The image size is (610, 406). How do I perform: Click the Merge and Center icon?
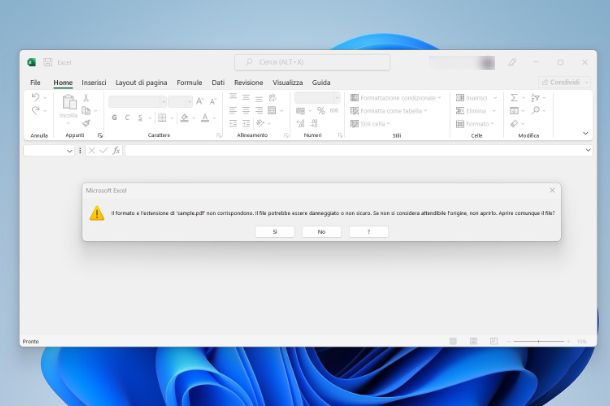272,110
